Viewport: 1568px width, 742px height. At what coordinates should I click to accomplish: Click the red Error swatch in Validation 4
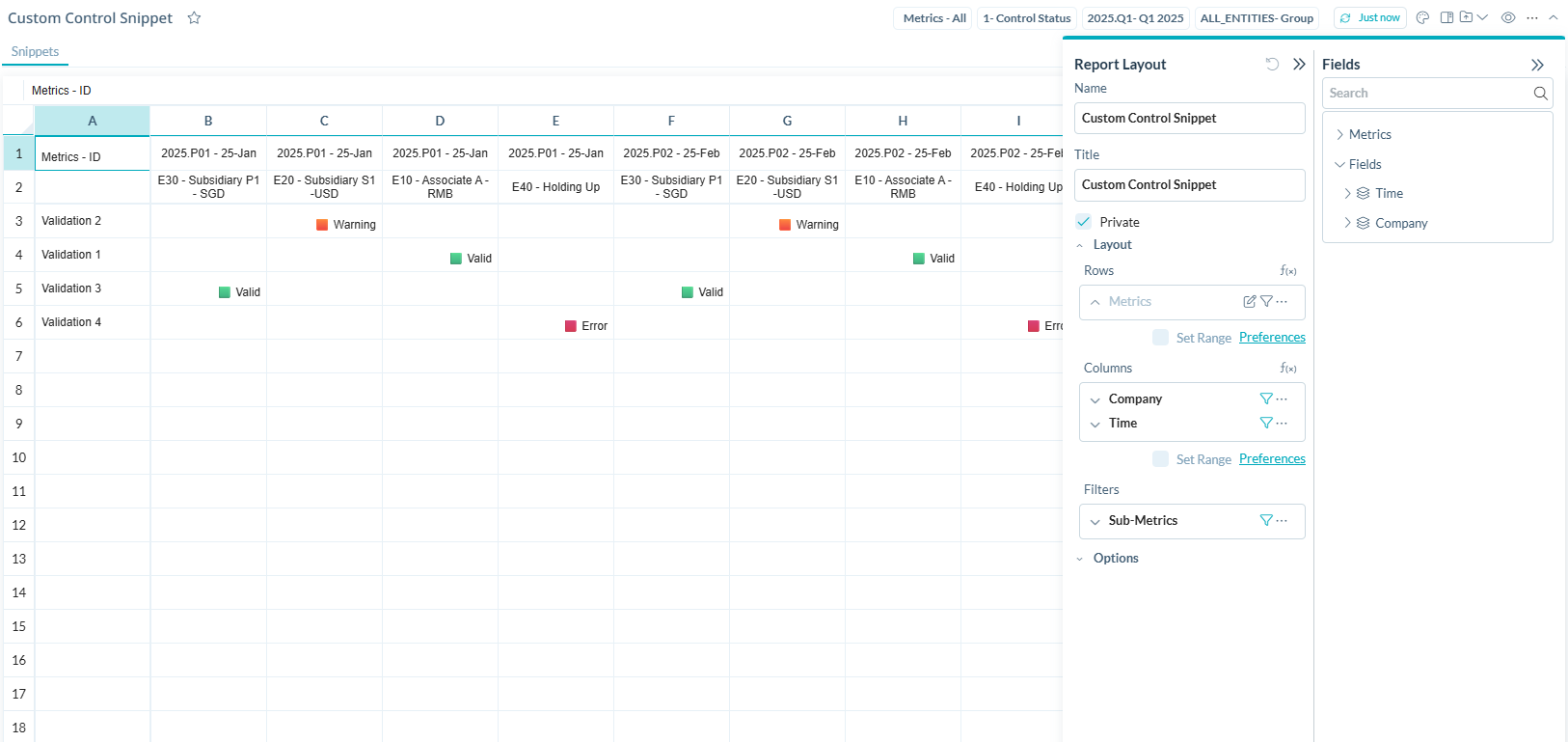571,326
